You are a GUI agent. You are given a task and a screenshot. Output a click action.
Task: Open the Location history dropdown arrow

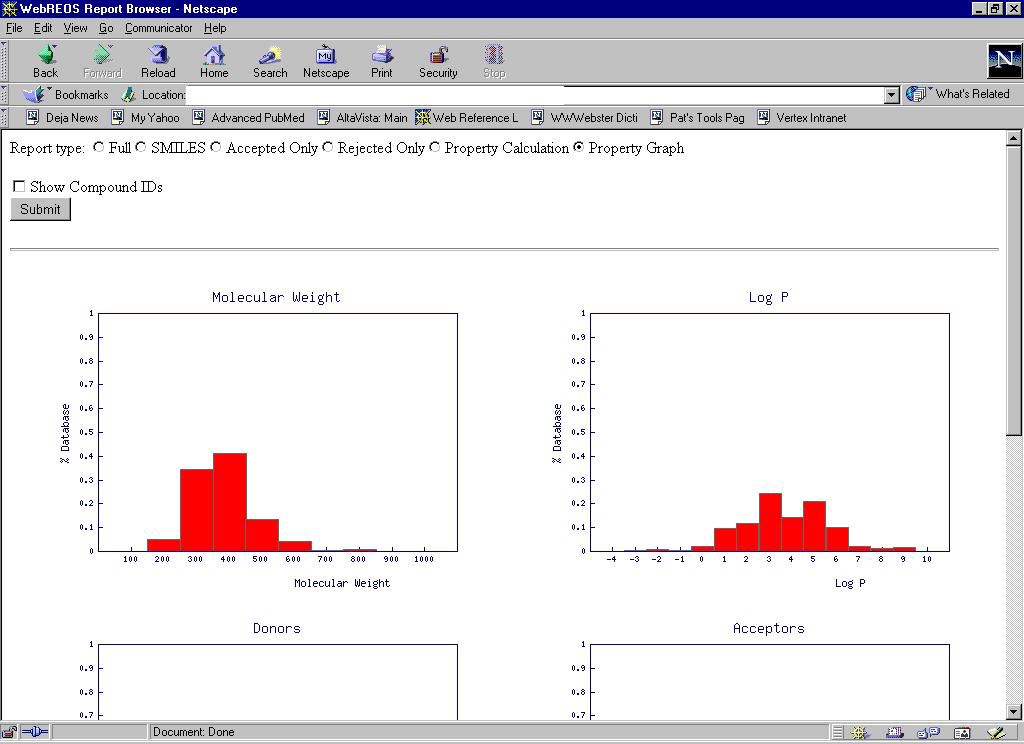892,95
